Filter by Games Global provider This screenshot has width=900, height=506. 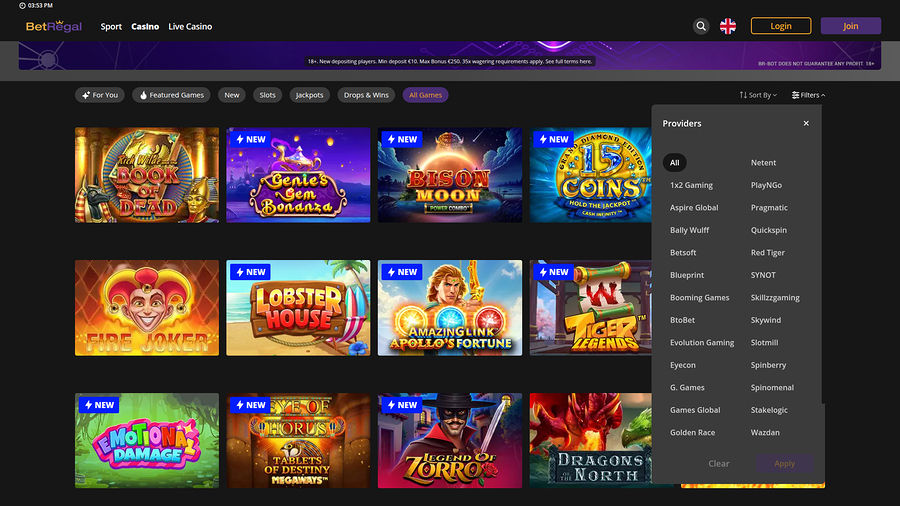pos(695,410)
